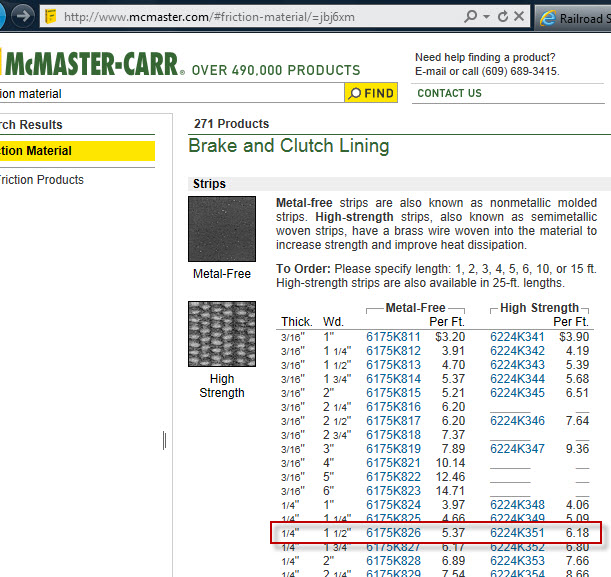Click the 14.71 price for 6175K823
The image size is (611, 577).
450,491
